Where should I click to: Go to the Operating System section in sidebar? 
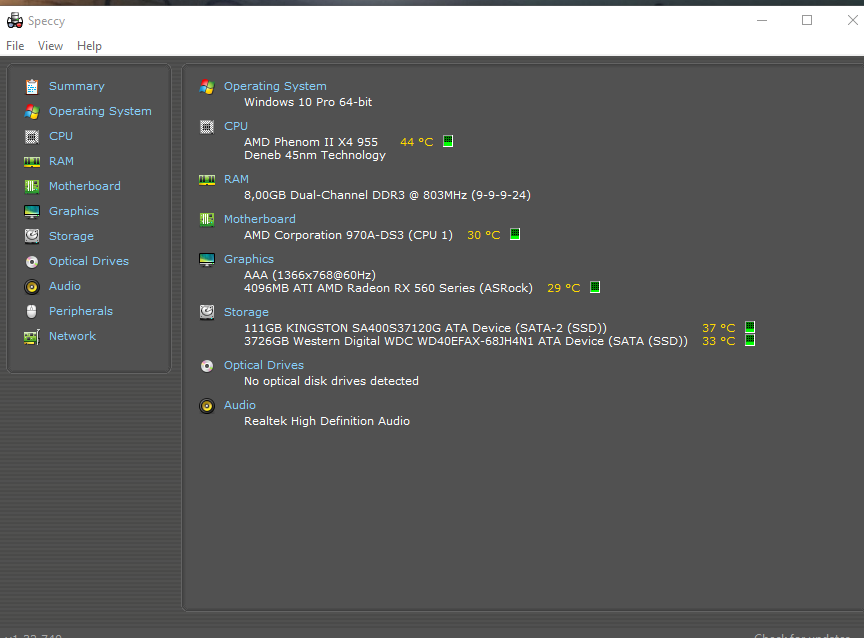pos(100,111)
